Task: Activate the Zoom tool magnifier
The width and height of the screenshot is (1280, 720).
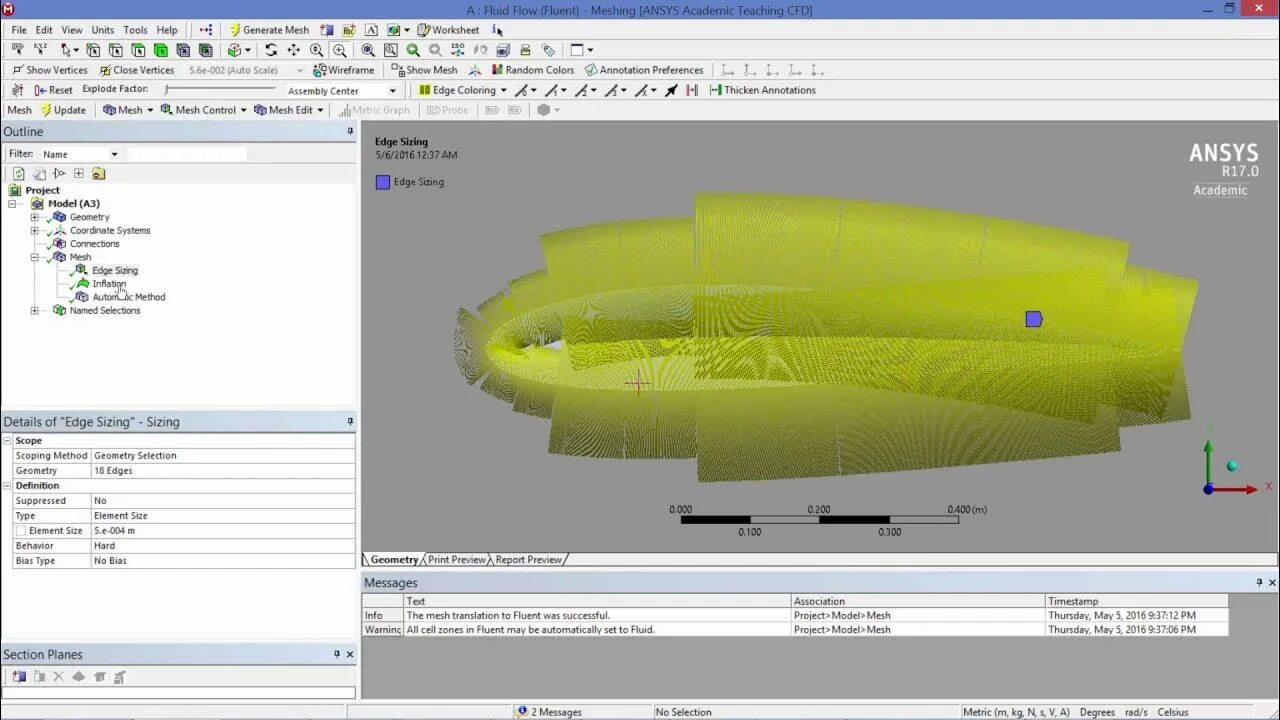Action: click(x=316, y=50)
